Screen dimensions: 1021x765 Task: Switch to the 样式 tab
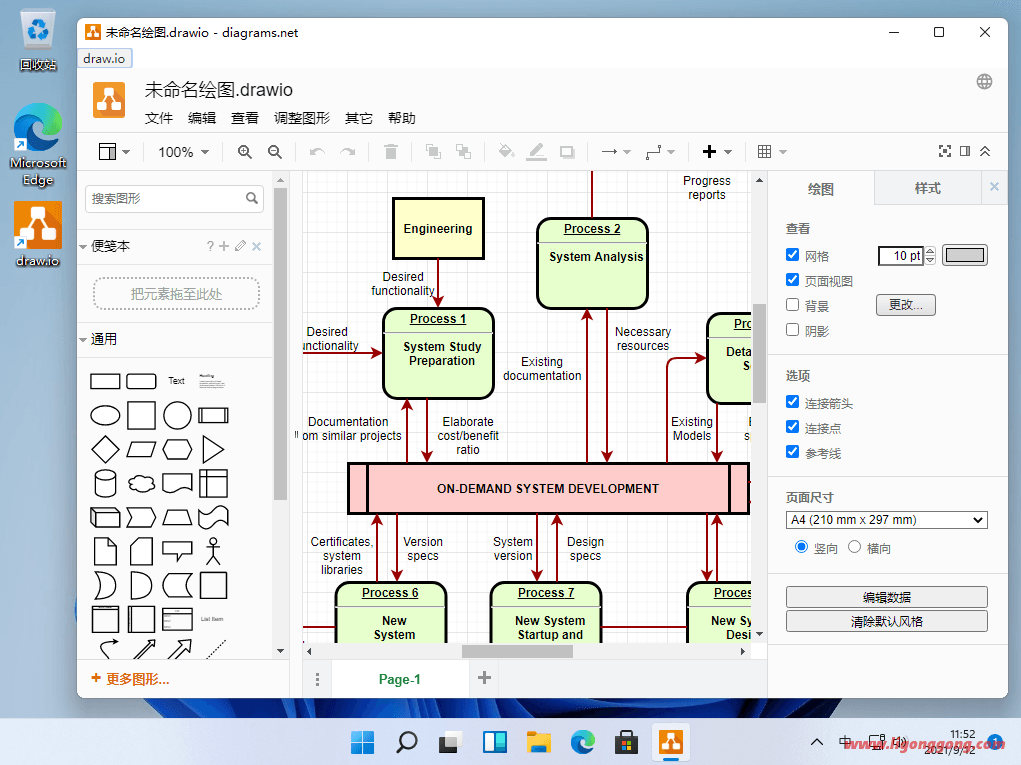click(928, 187)
